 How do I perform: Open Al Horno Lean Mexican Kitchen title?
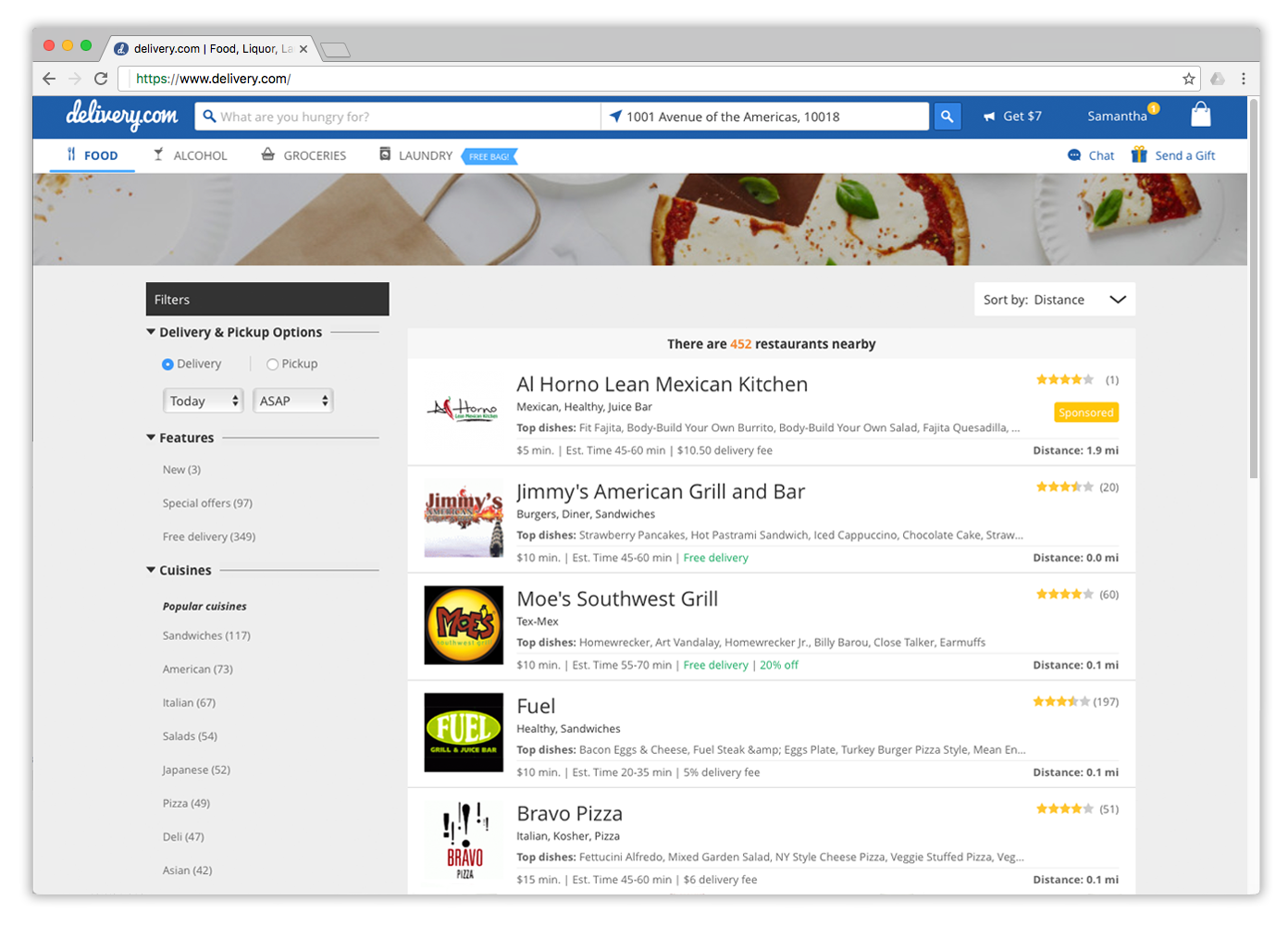662,384
